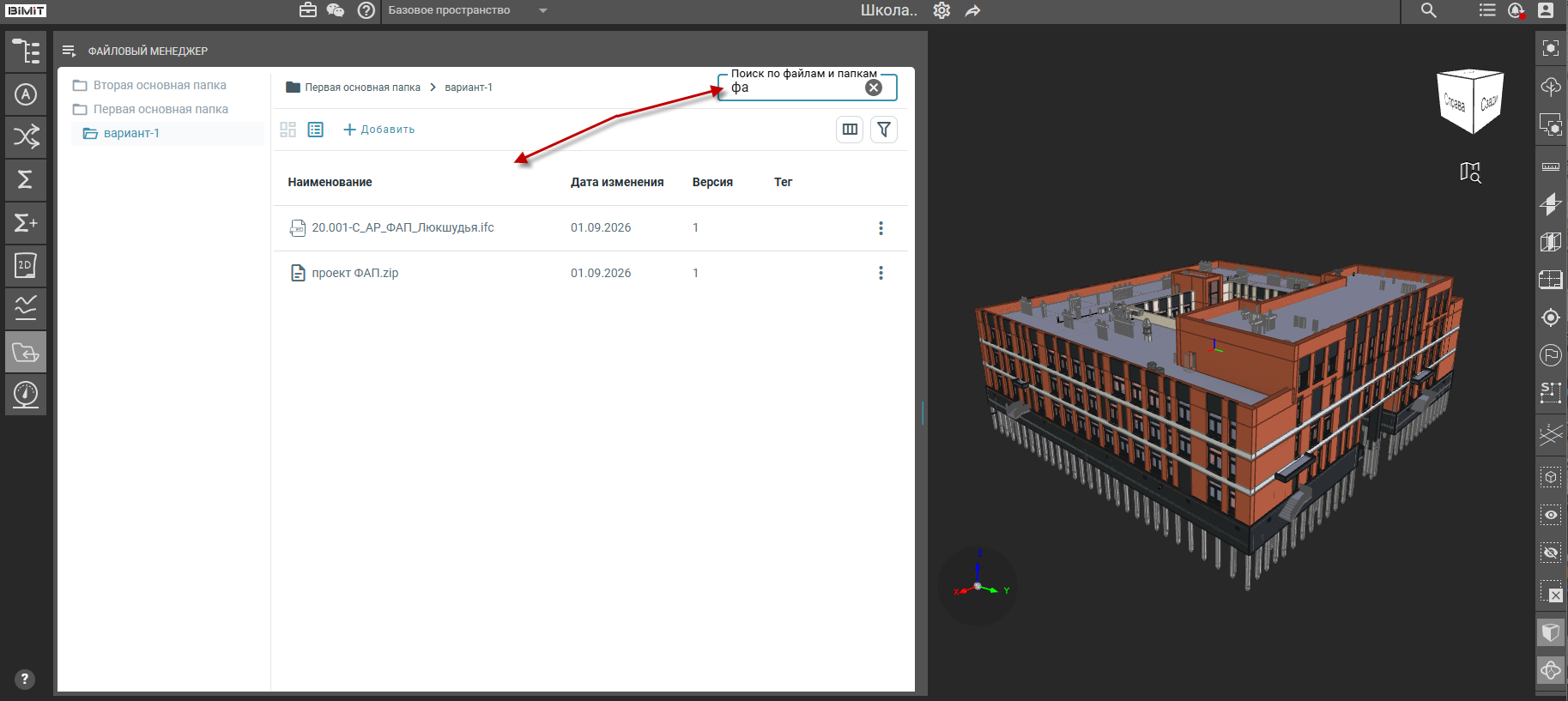Screen dimensions: 1568x701
Task: Open the user profile icon
Action: click(x=1546, y=10)
